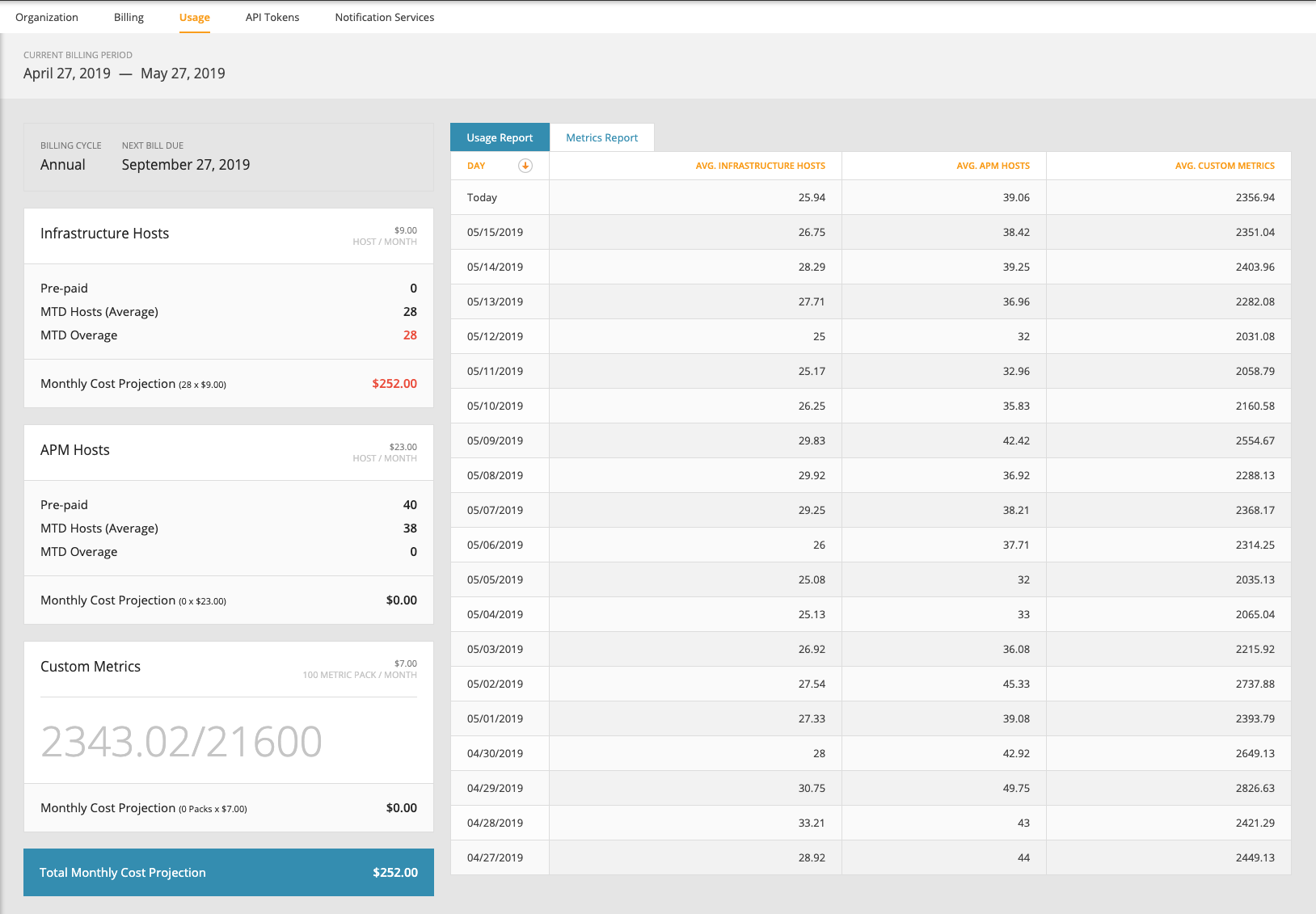Open the Organization tab
Image resolution: width=1316 pixels, height=914 pixels.
(47, 17)
